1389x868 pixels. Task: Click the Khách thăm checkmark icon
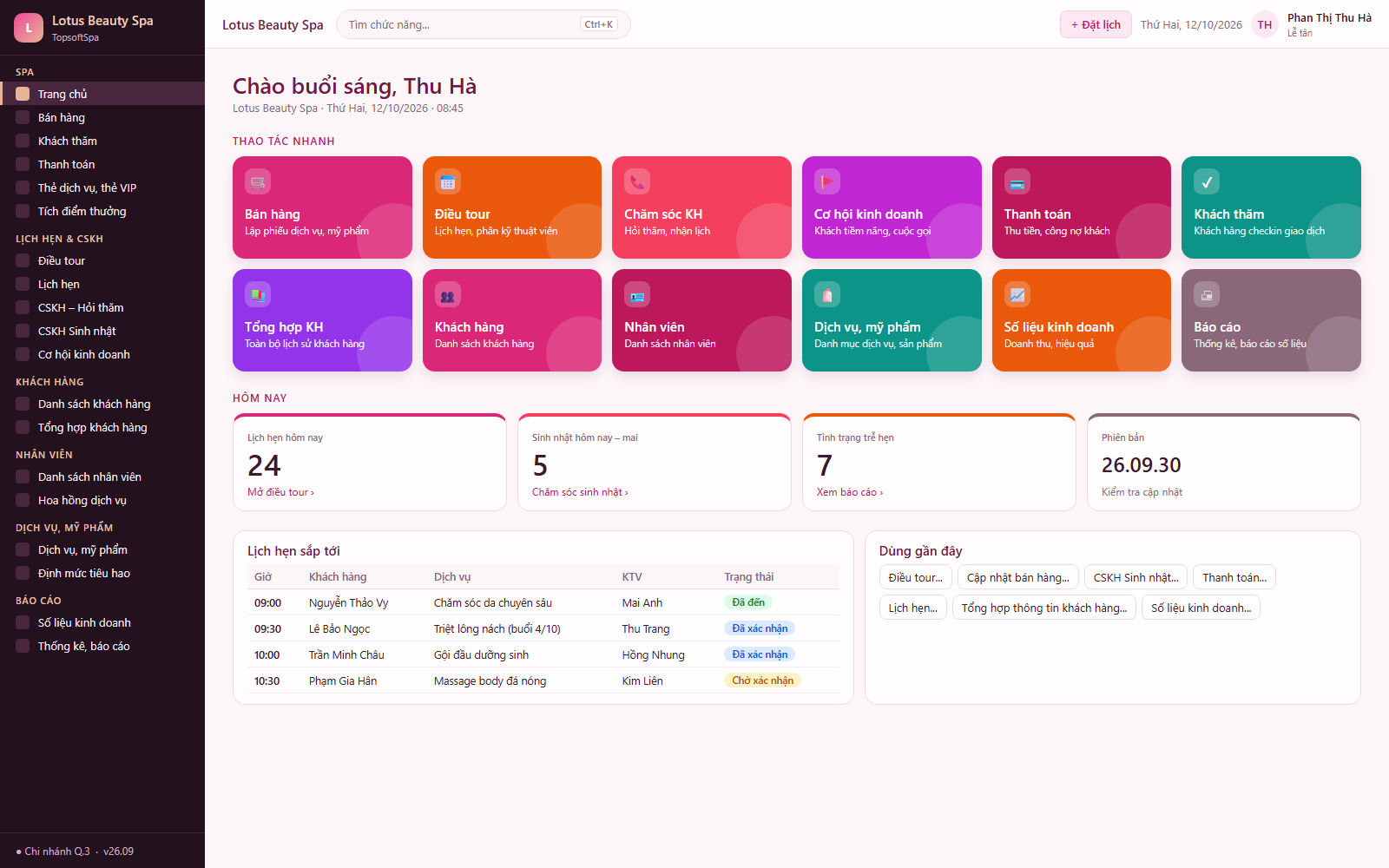(1207, 181)
